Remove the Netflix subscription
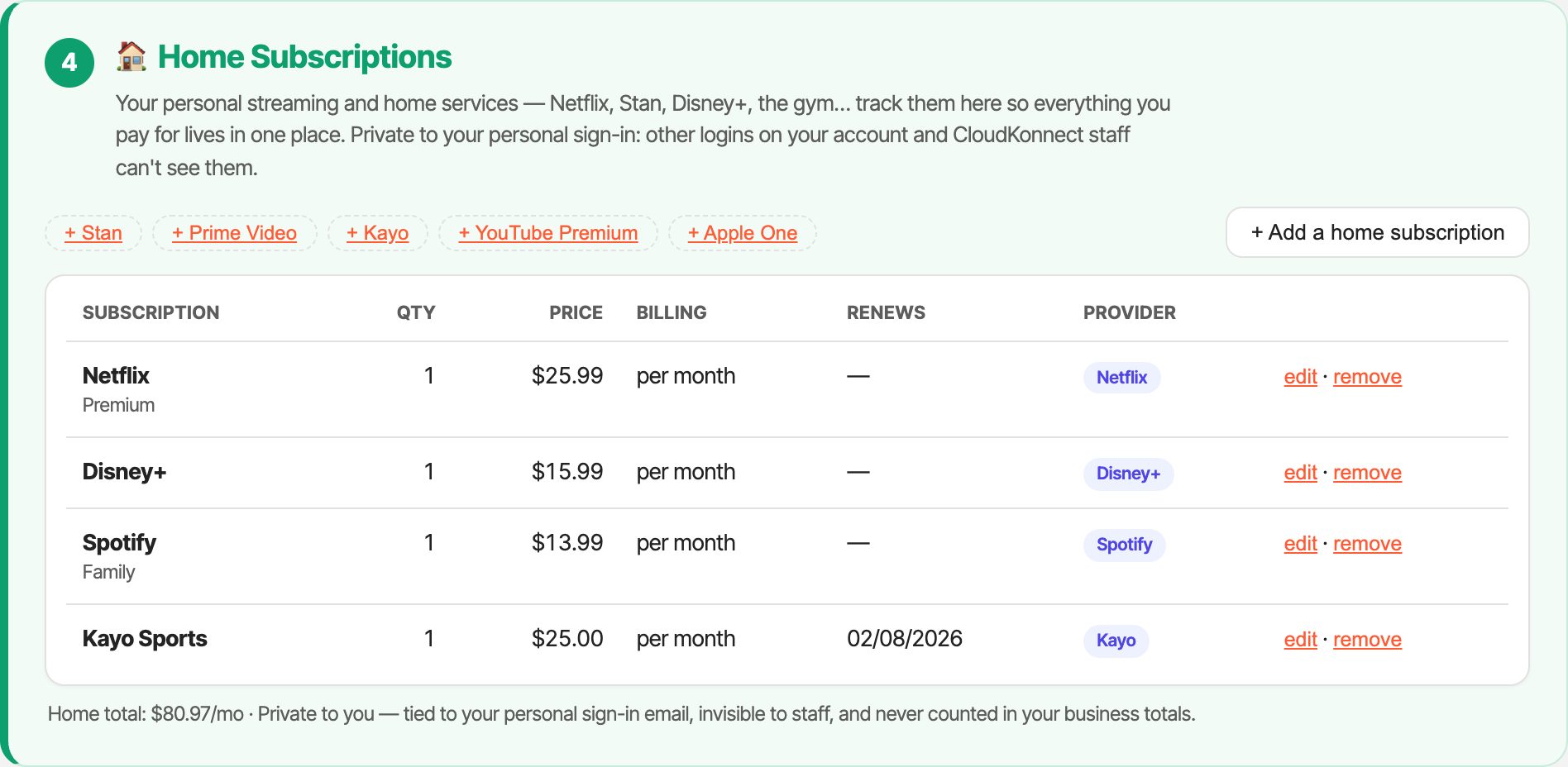The height and width of the screenshot is (767, 1568). (x=1367, y=377)
